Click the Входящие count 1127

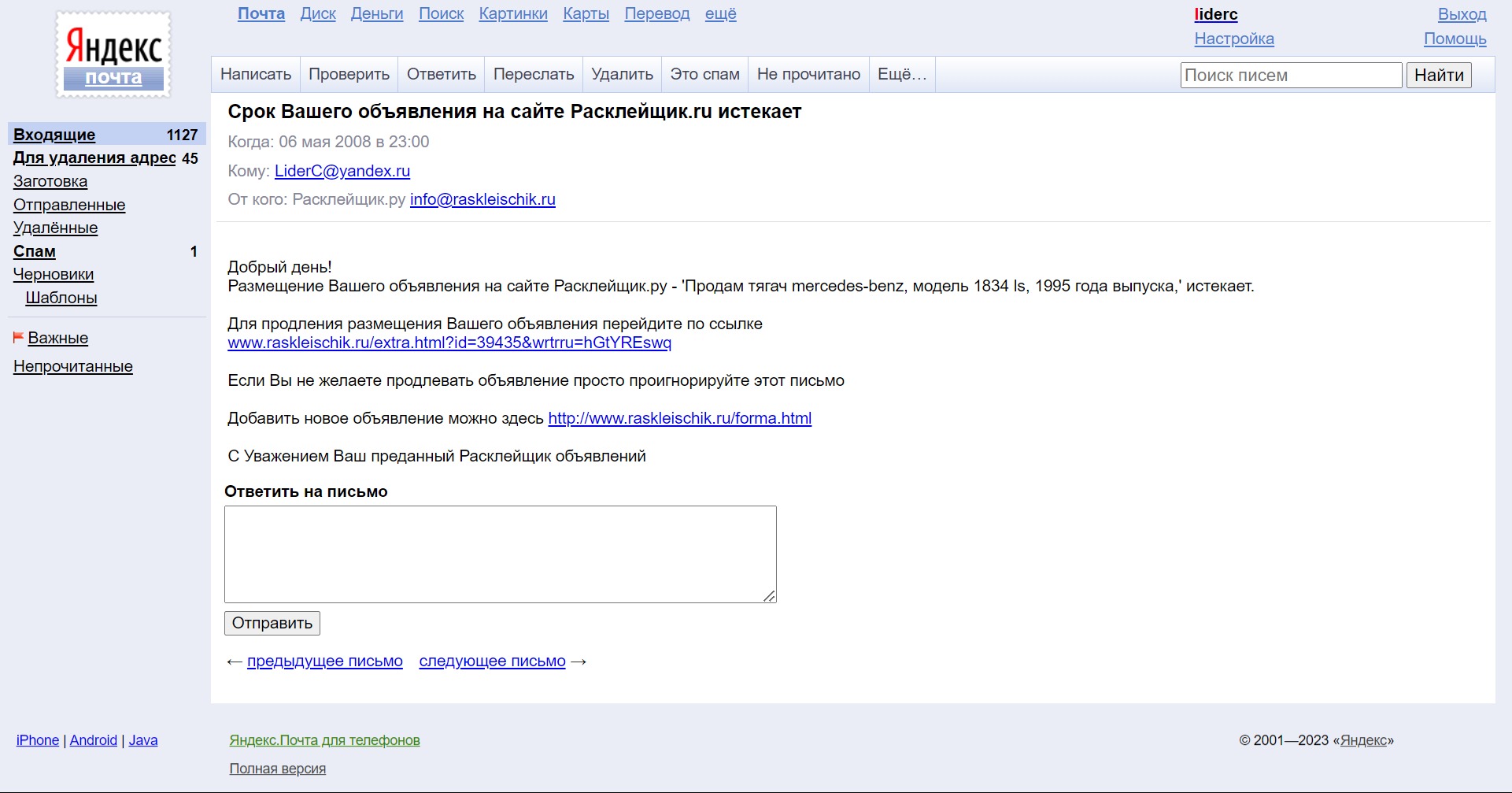182,135
